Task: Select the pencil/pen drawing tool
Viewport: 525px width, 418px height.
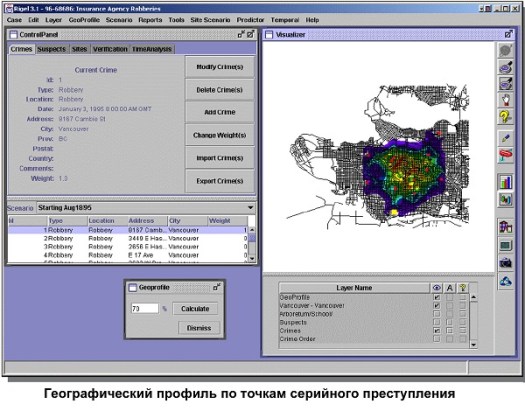Action: point(506,138)
